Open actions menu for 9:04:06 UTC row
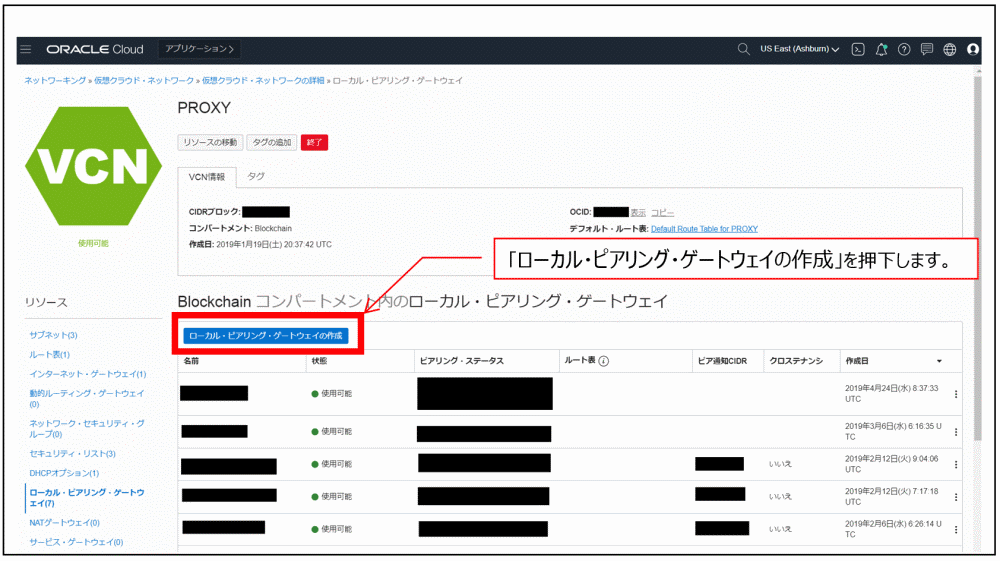 tap(955, 464)
